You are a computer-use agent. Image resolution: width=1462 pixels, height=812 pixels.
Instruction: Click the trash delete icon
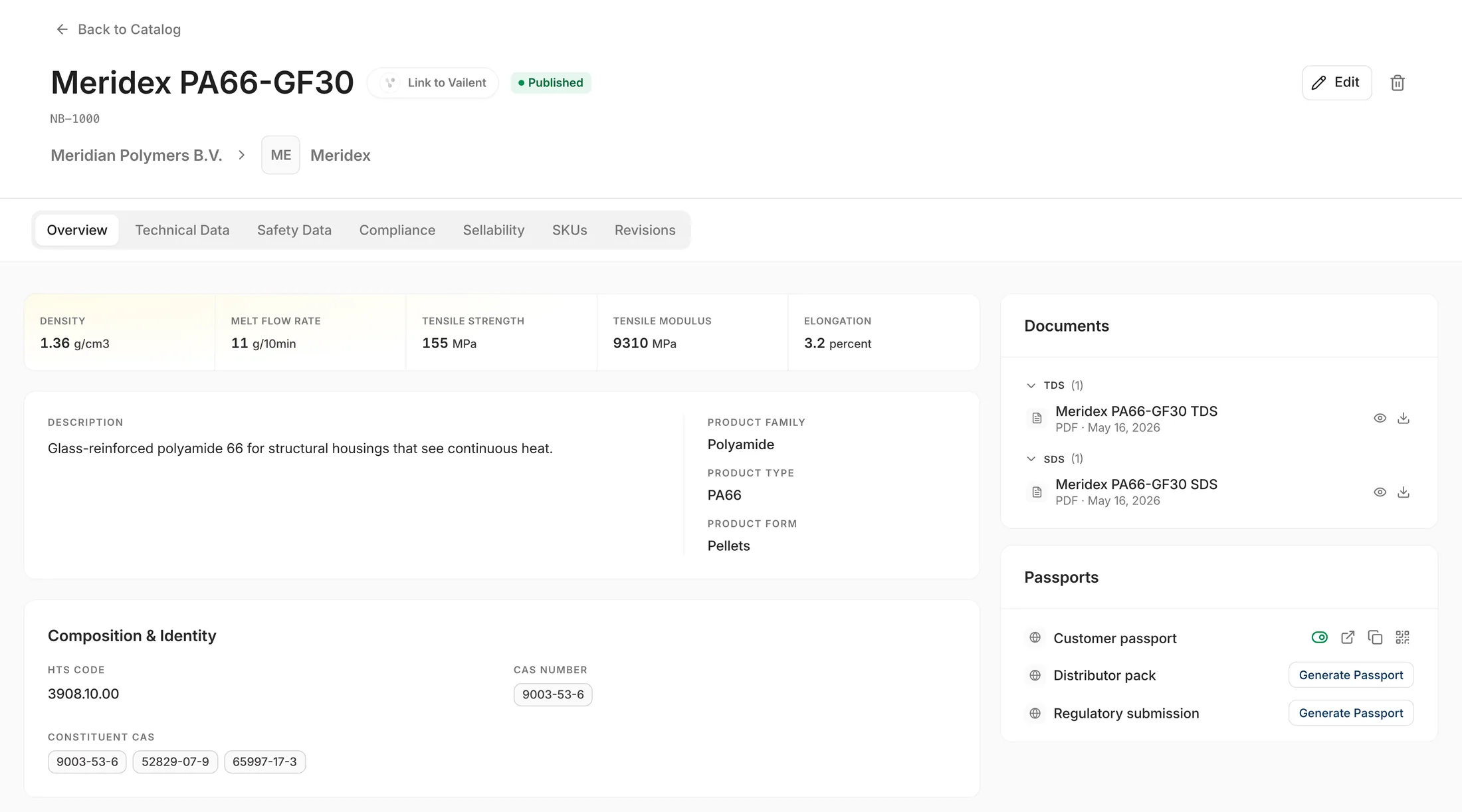point(1398,83)
